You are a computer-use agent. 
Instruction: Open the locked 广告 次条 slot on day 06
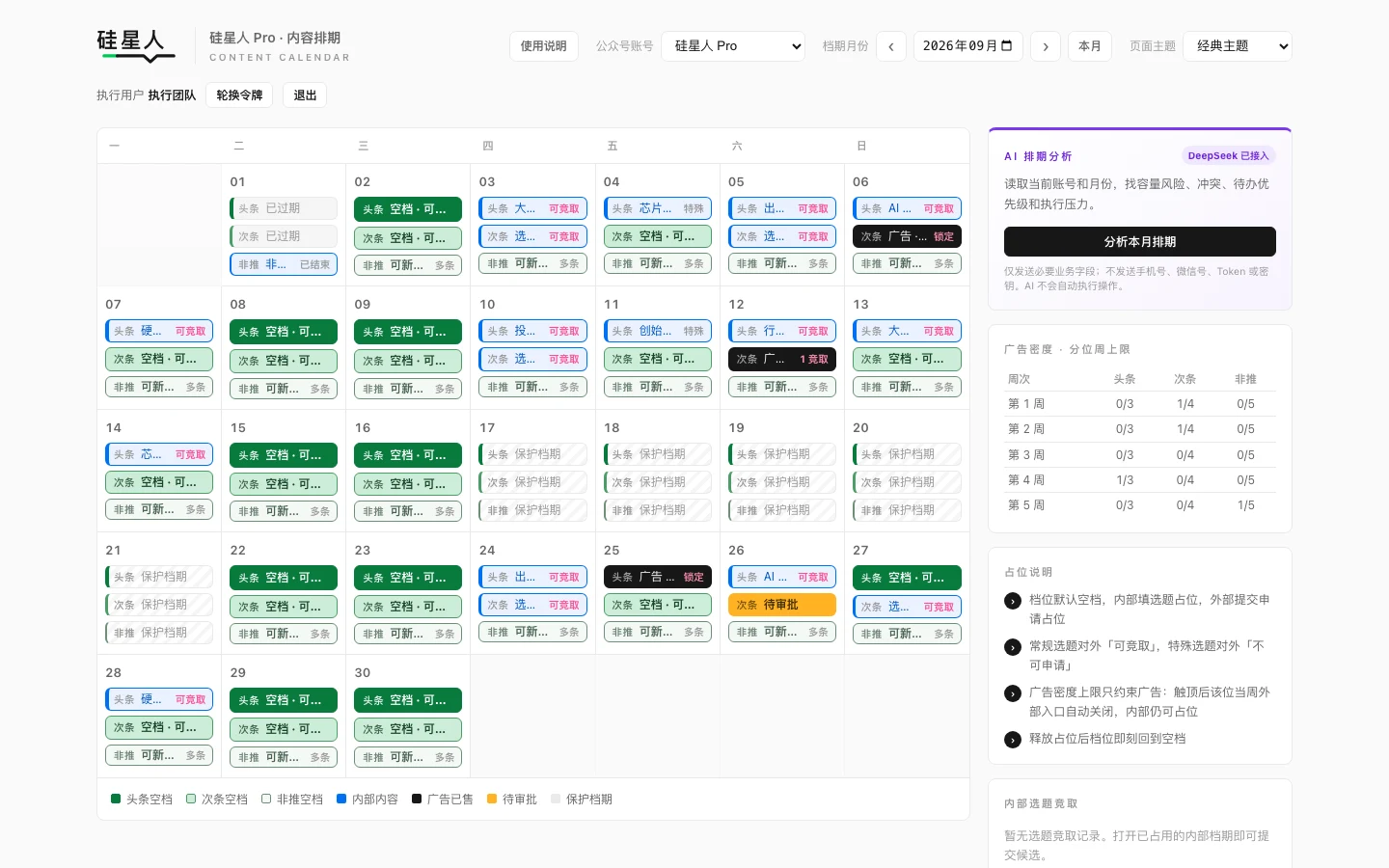coord(907,236)
